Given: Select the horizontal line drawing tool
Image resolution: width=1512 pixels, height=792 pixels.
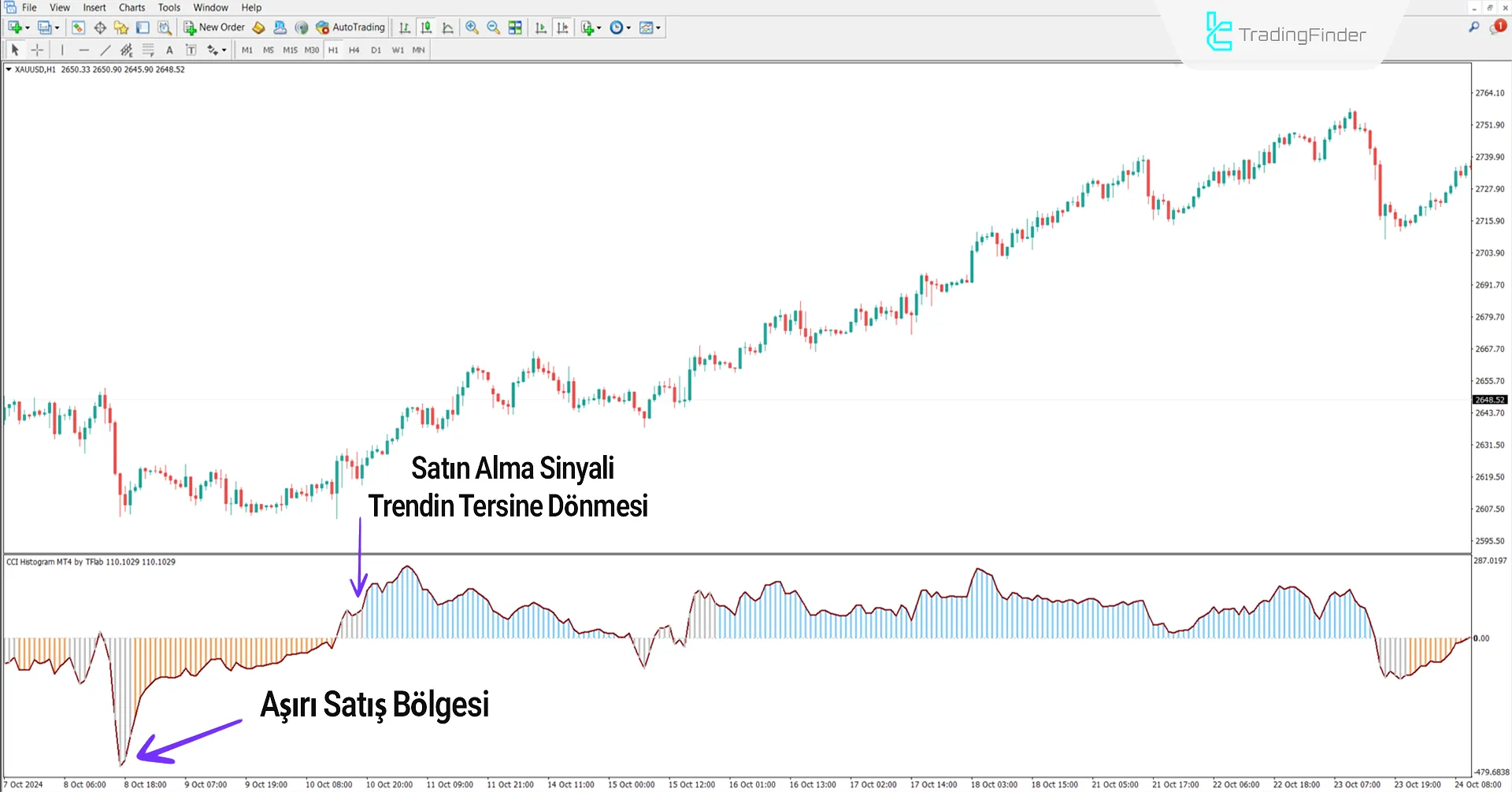Looking at the screenshot, I should pyautogui.click(x=83, y=50).
